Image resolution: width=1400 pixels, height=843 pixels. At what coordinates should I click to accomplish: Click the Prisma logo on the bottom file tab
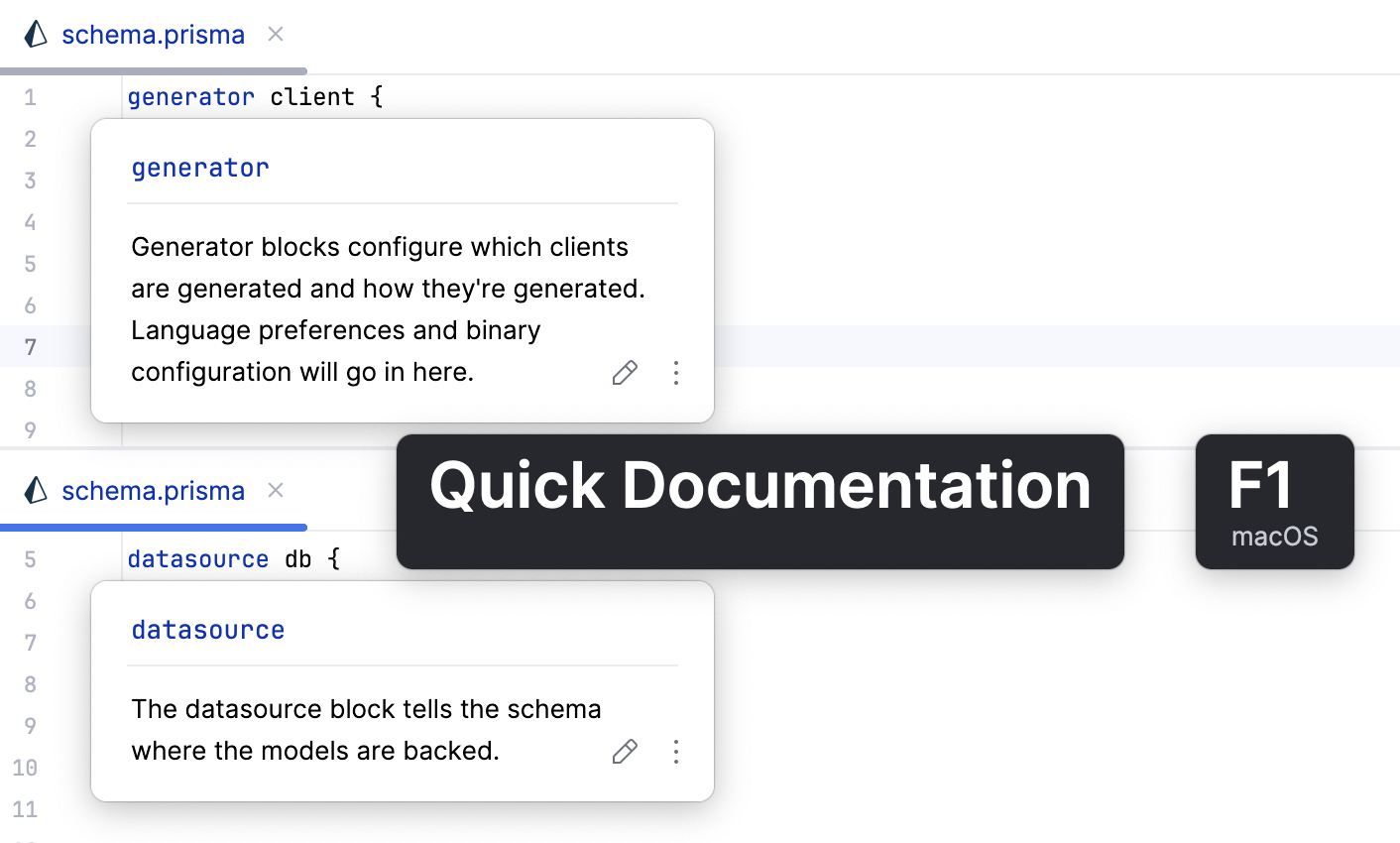click(x=35, y=490)
